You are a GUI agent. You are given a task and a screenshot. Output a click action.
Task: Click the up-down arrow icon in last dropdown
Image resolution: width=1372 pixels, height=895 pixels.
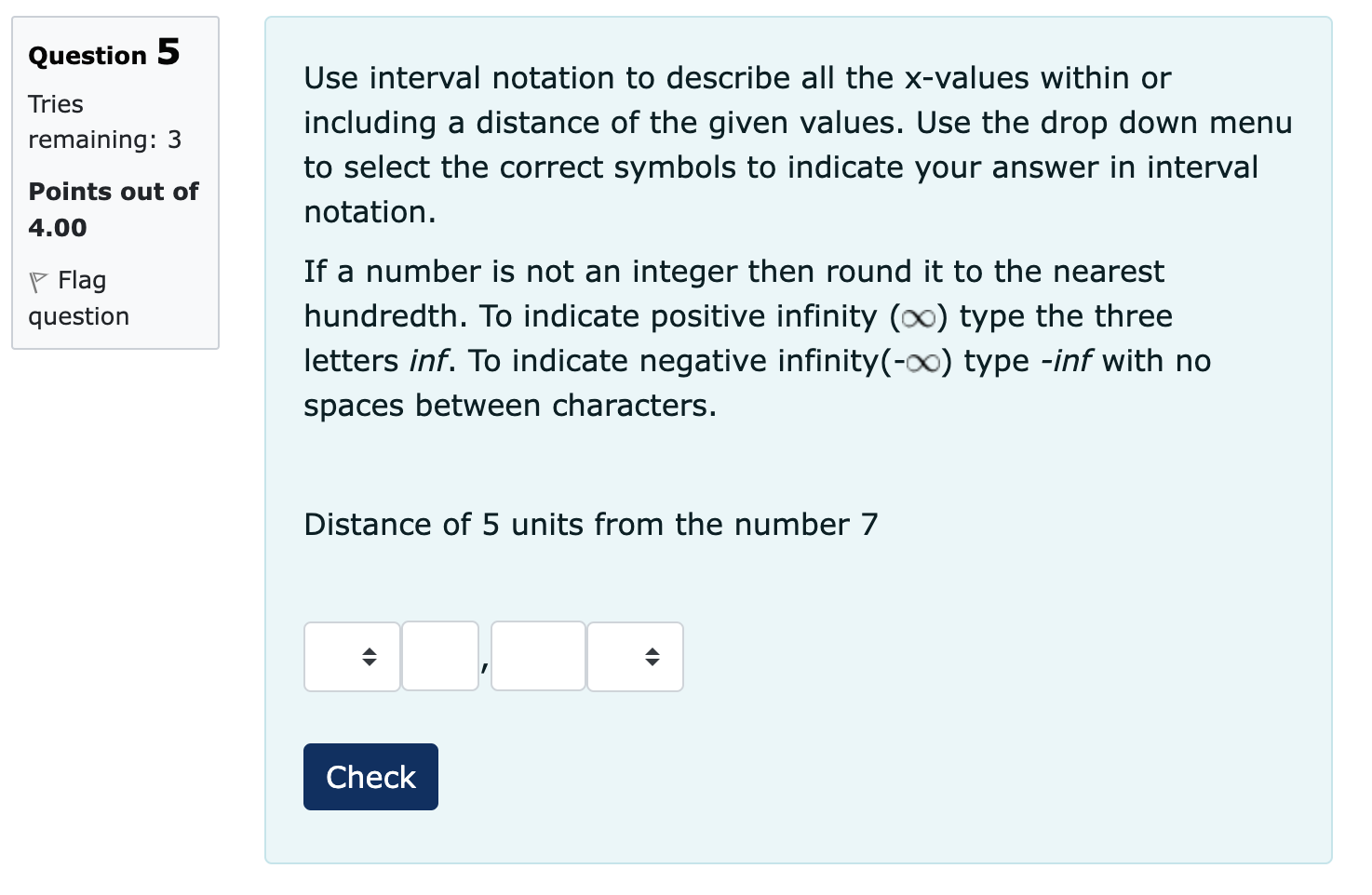651,656
